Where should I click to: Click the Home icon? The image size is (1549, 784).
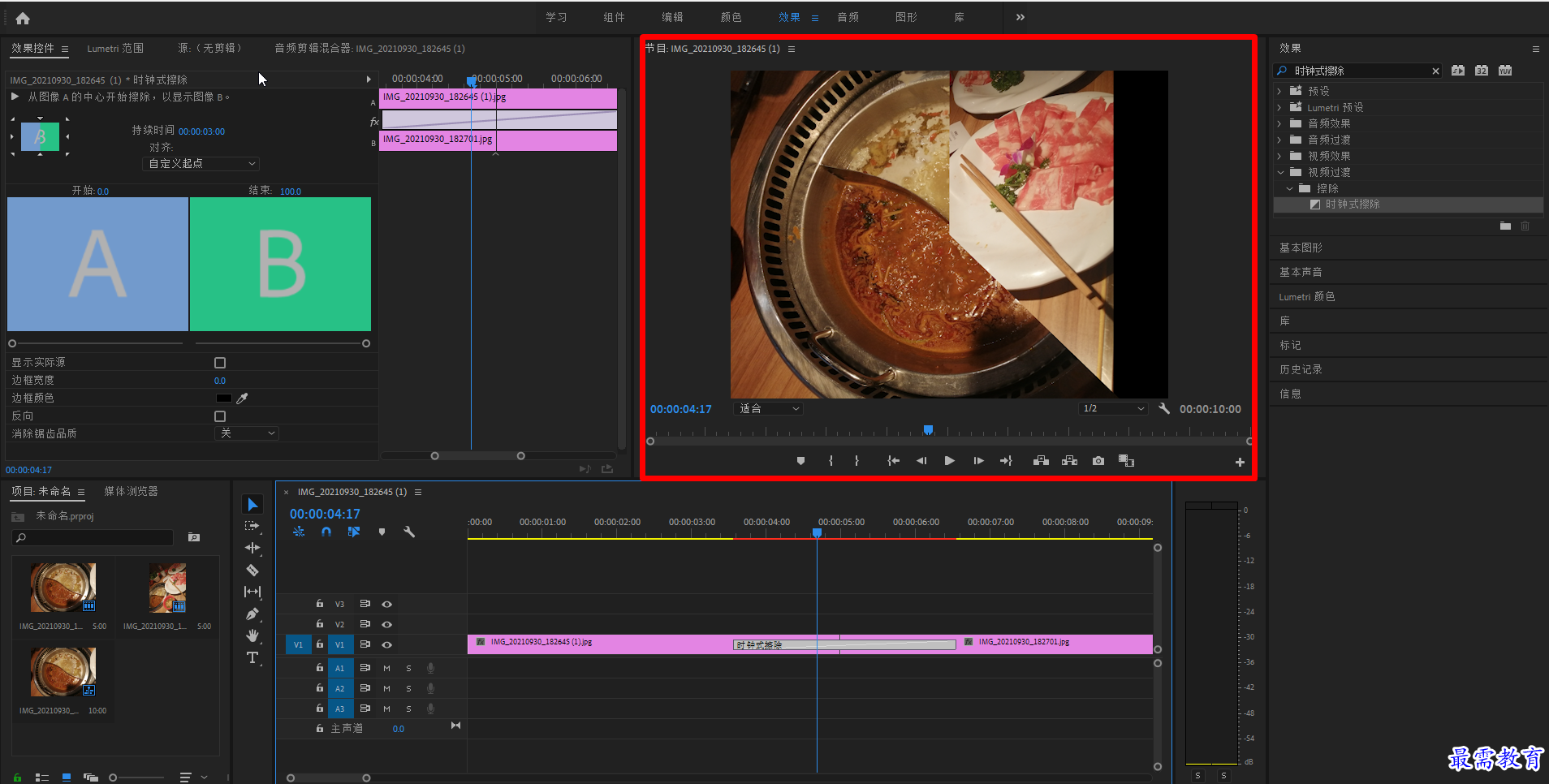click(23, 18)
